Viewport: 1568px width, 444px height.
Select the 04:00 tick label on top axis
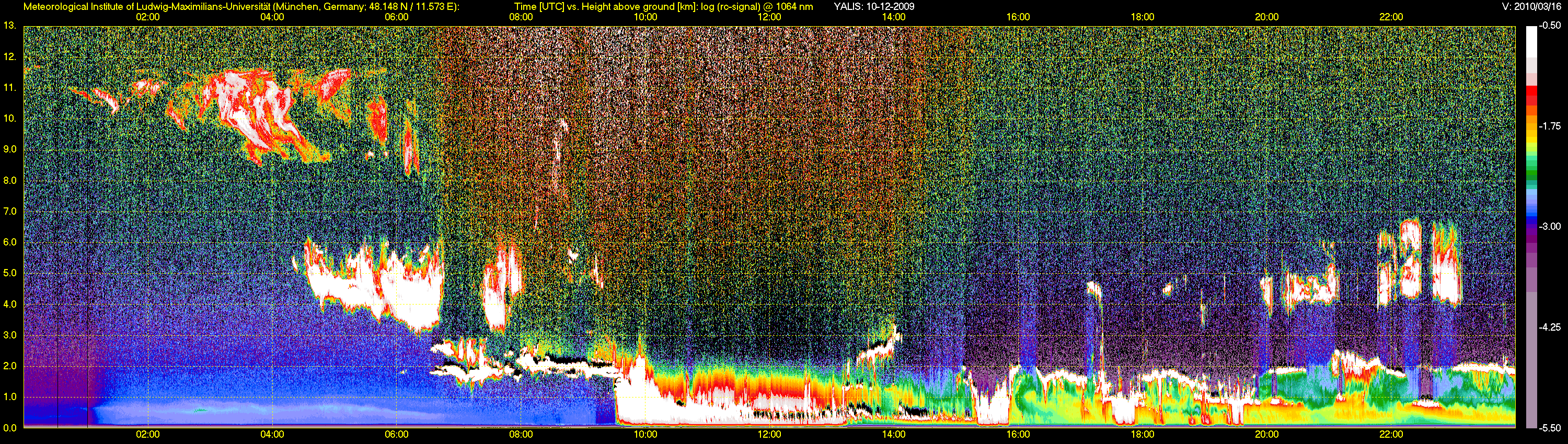coord(271,17)
